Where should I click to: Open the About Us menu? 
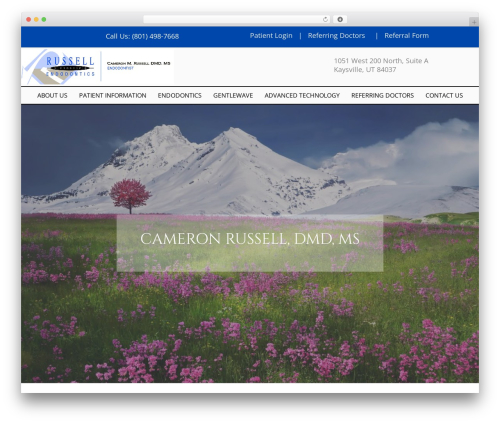tap(52, 96)
